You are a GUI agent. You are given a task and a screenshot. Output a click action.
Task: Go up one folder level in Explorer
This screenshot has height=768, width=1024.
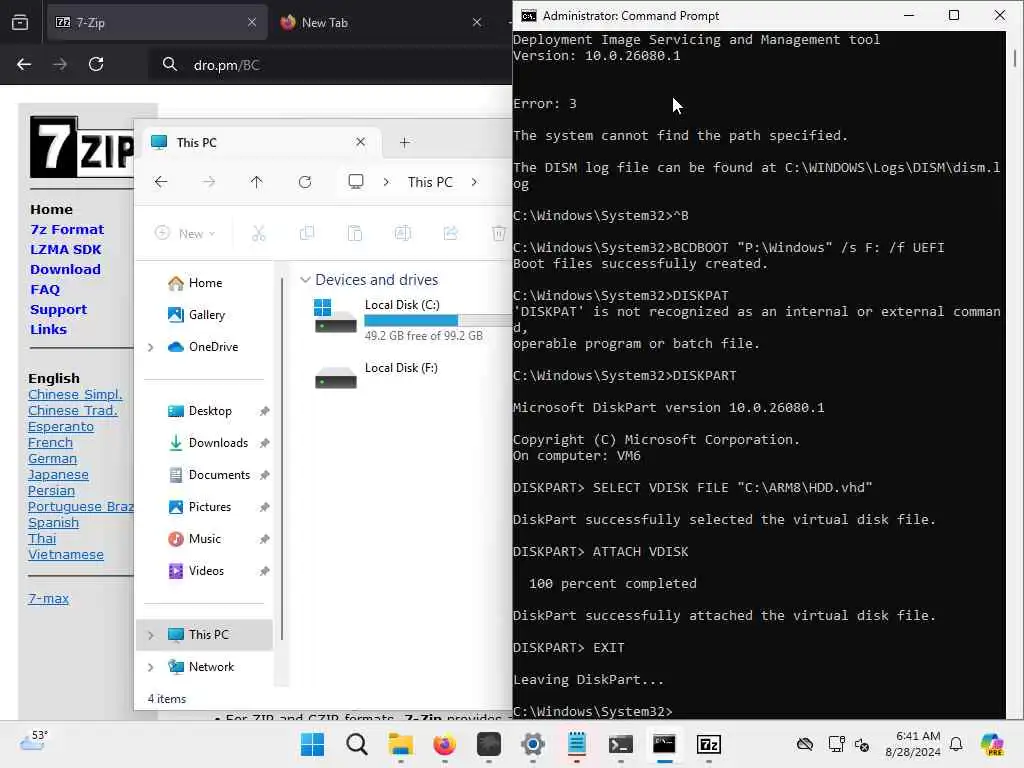click(257, 182)
